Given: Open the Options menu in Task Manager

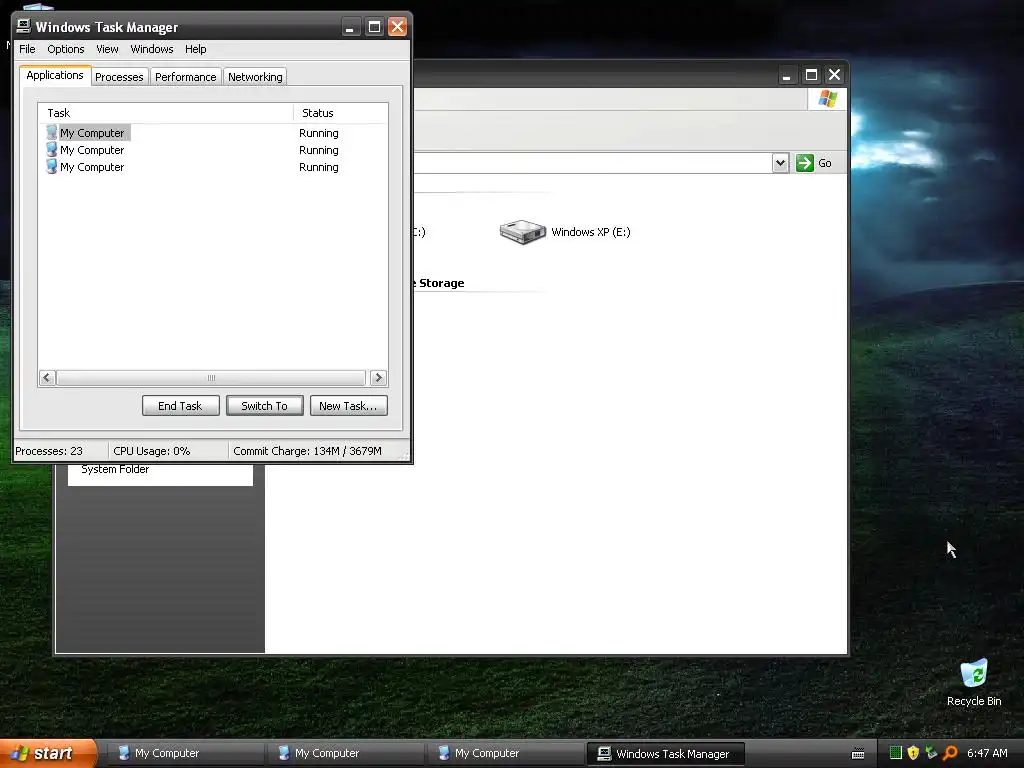Looking at the screenshot, I should [x=65, y=49].
